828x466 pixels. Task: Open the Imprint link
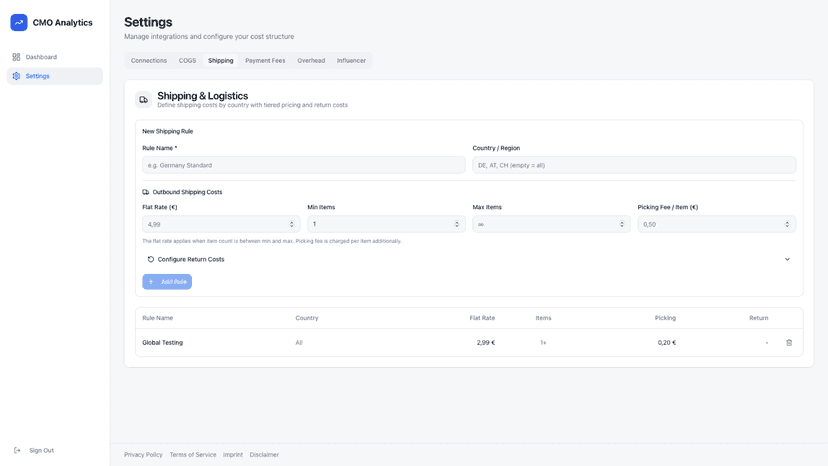(x=233, y=454)
